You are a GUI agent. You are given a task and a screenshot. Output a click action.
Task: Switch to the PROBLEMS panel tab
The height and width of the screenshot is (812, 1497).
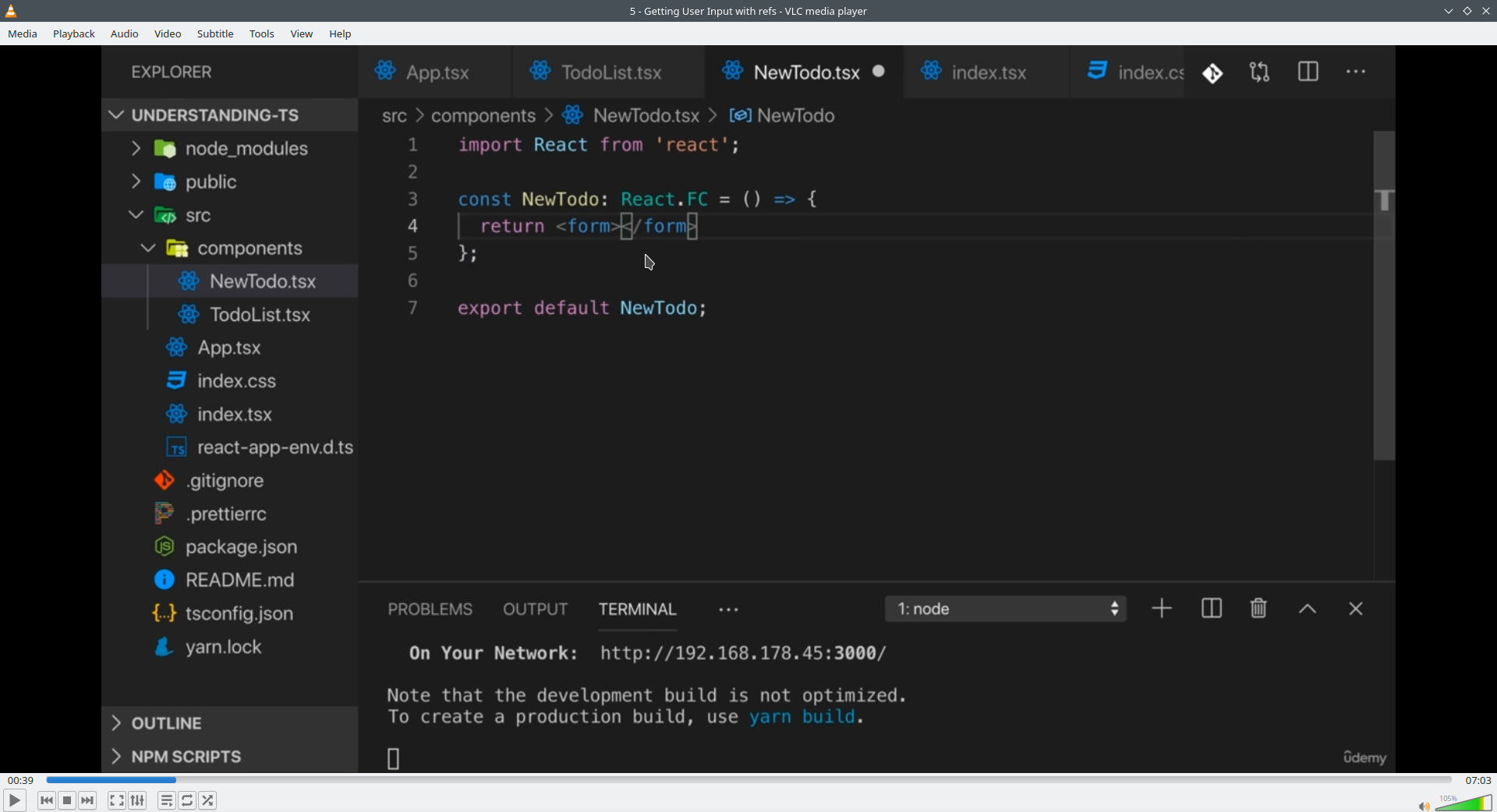click(x=430, y=609)
